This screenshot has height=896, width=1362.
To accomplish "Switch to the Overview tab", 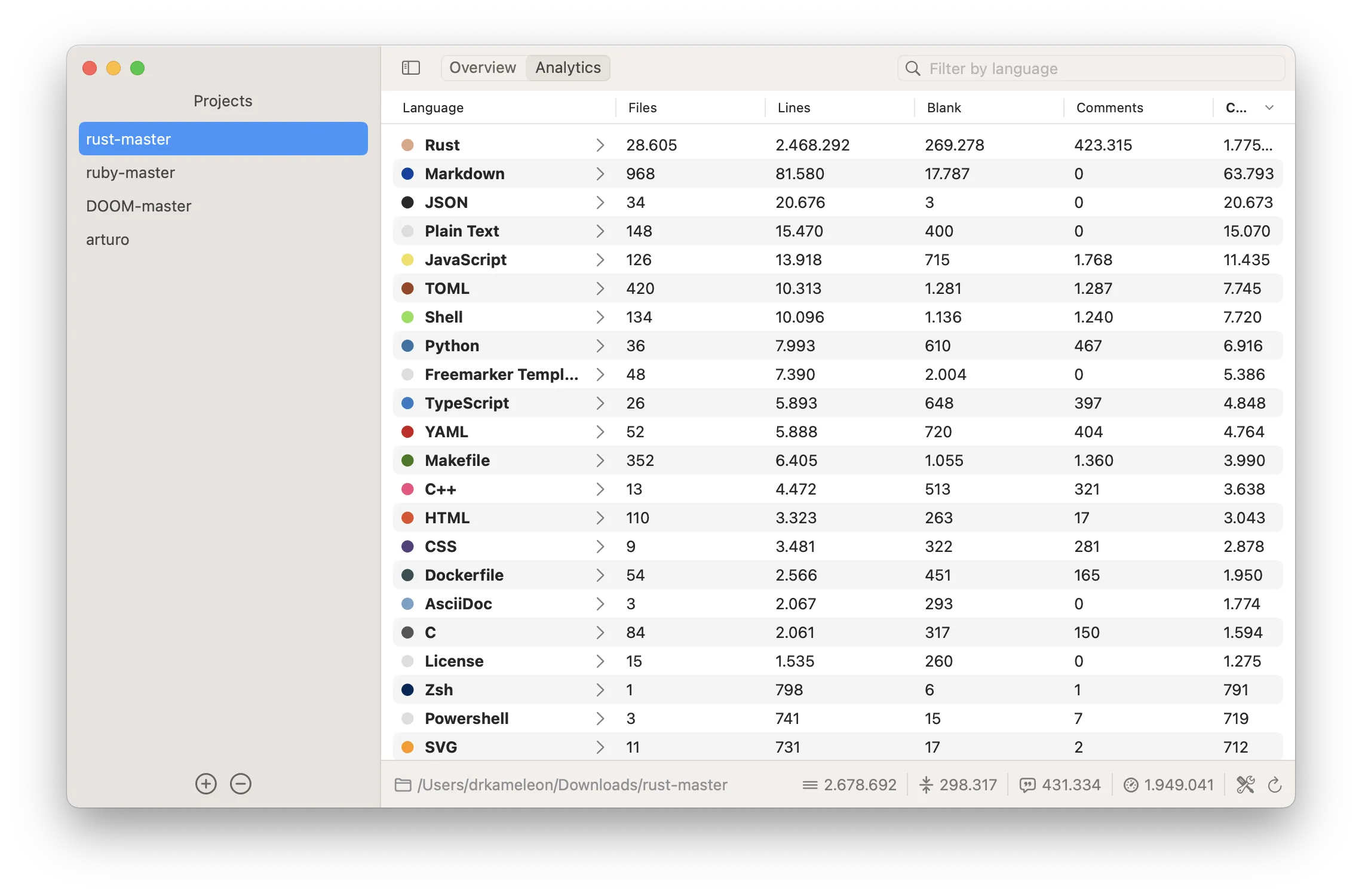I will [483, 67].
